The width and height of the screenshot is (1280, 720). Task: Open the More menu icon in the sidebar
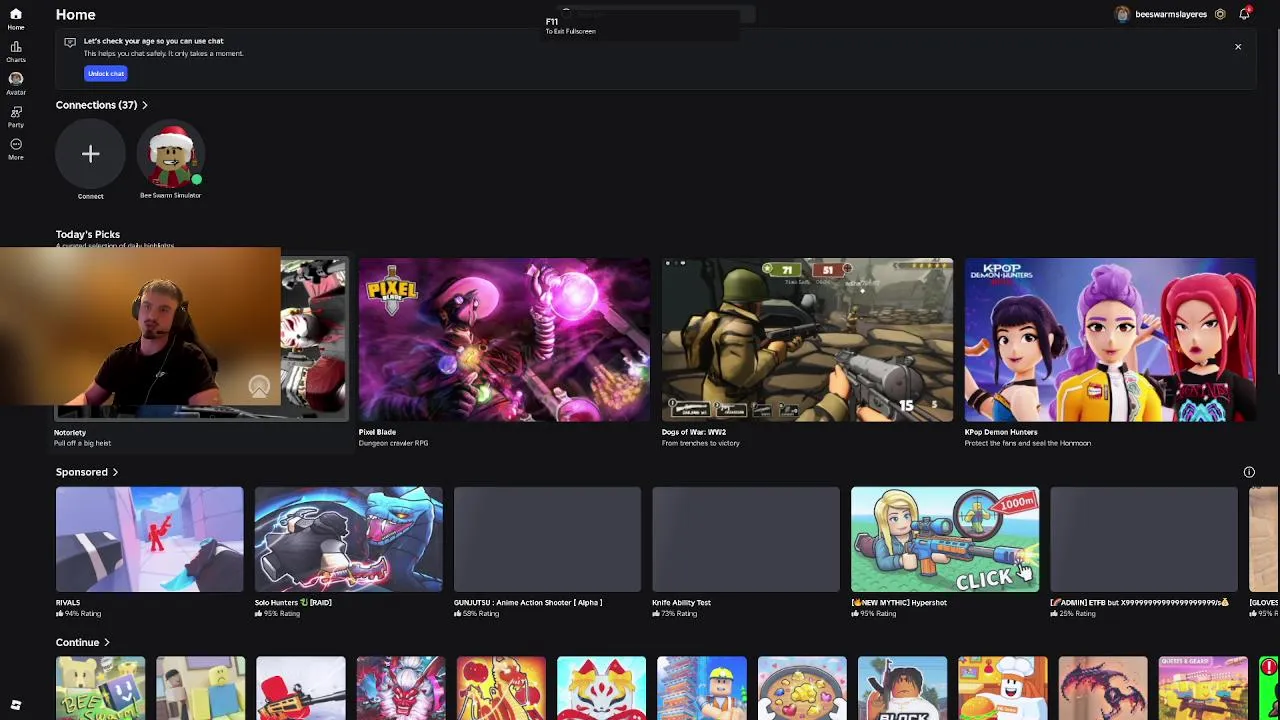tap(16, 144)
